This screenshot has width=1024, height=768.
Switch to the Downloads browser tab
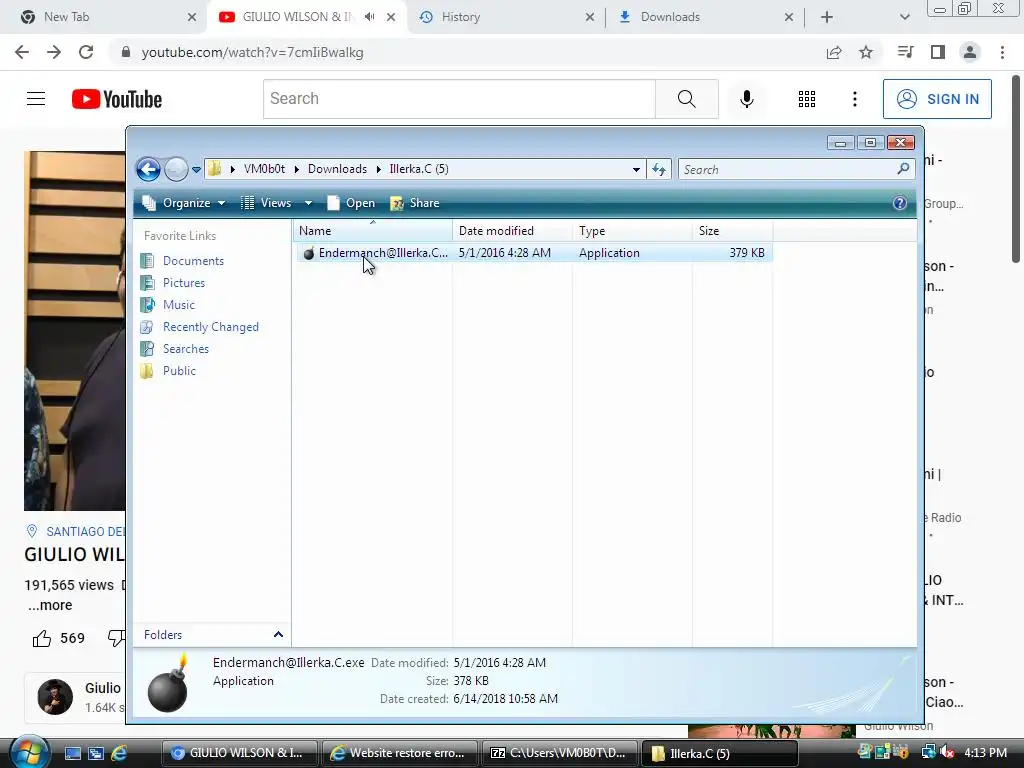point(705,17)
